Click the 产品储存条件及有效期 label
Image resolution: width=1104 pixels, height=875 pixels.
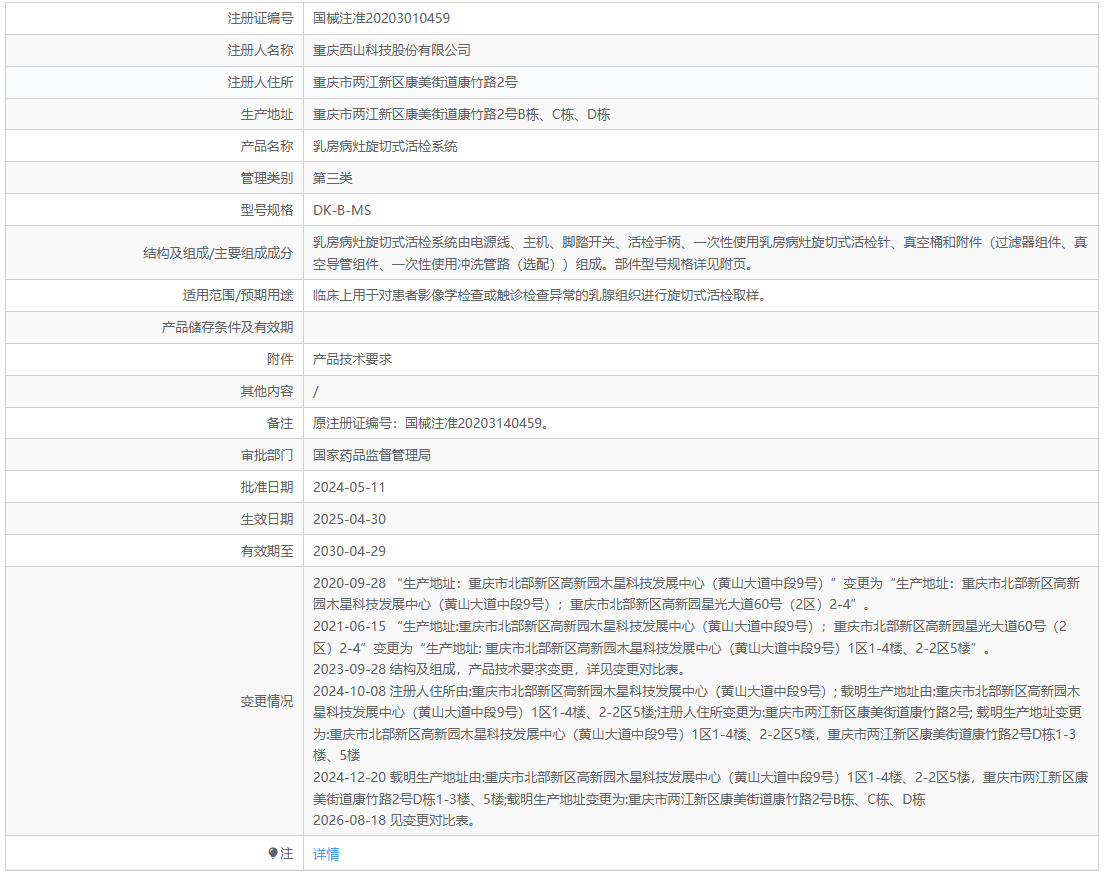[x=227, y=327]
